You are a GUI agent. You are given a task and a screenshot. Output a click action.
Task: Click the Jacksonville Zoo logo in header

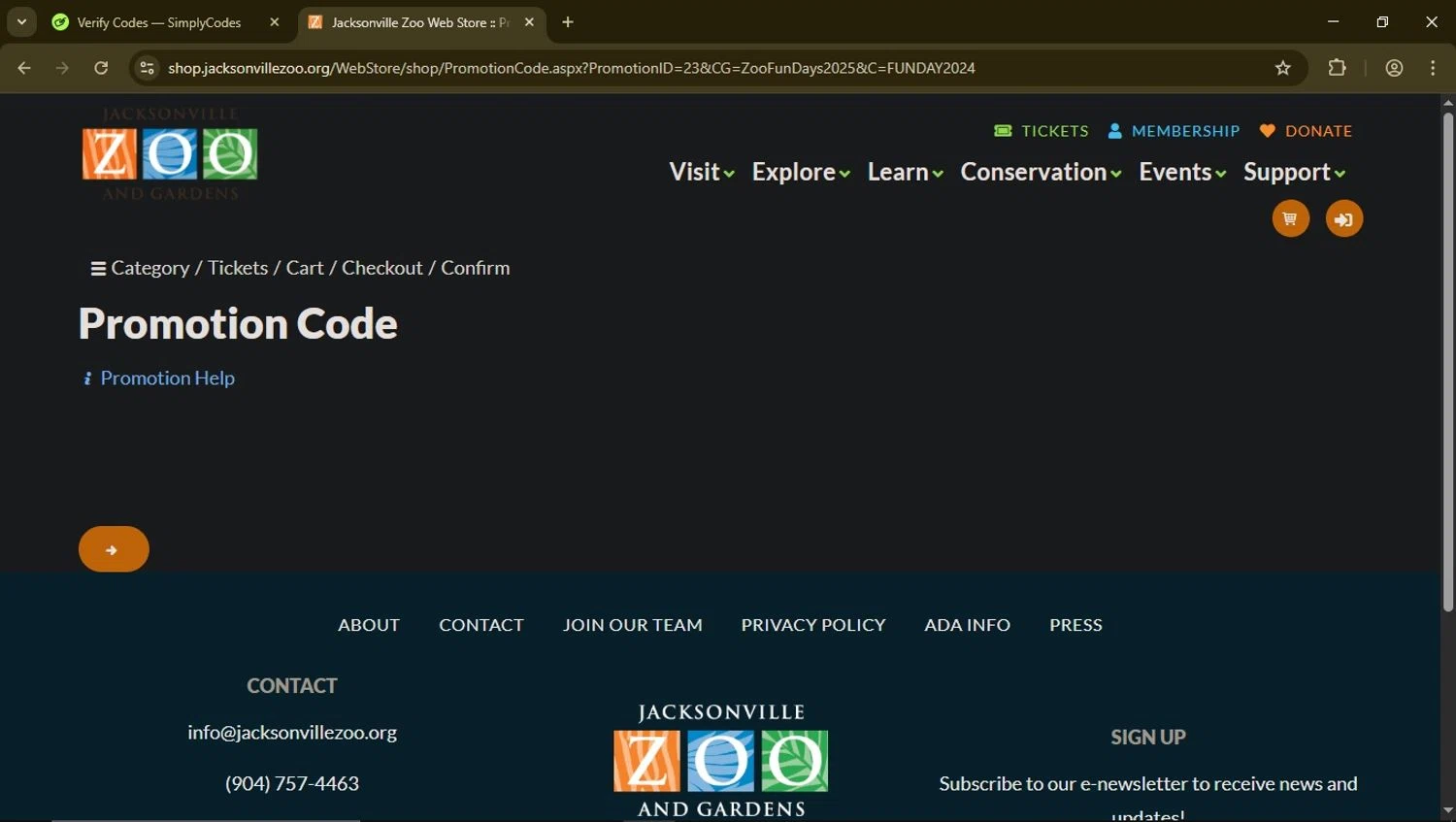point(170,153)
